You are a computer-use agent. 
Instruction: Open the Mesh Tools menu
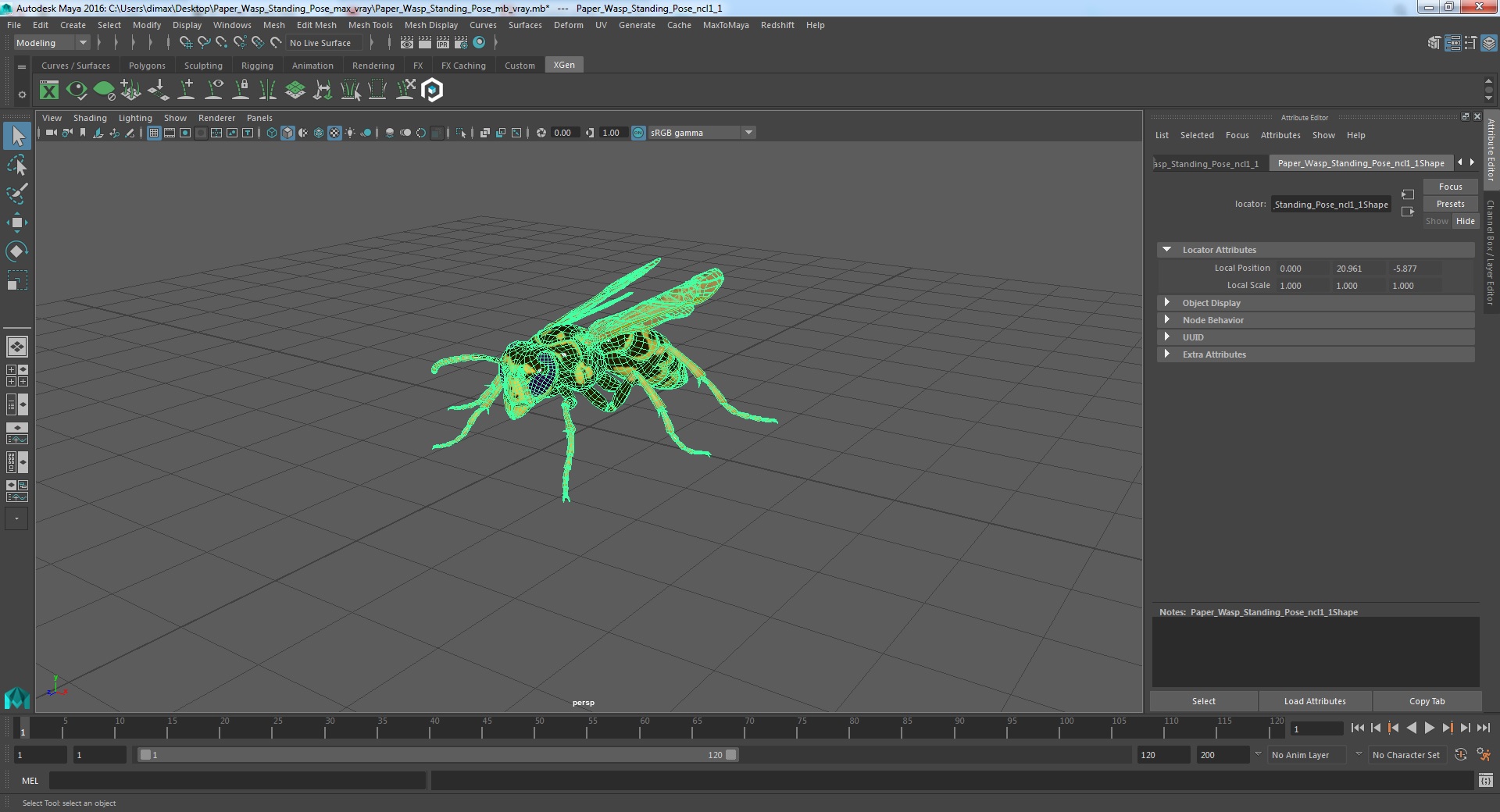pyautogui.click(x=370, y=25)
